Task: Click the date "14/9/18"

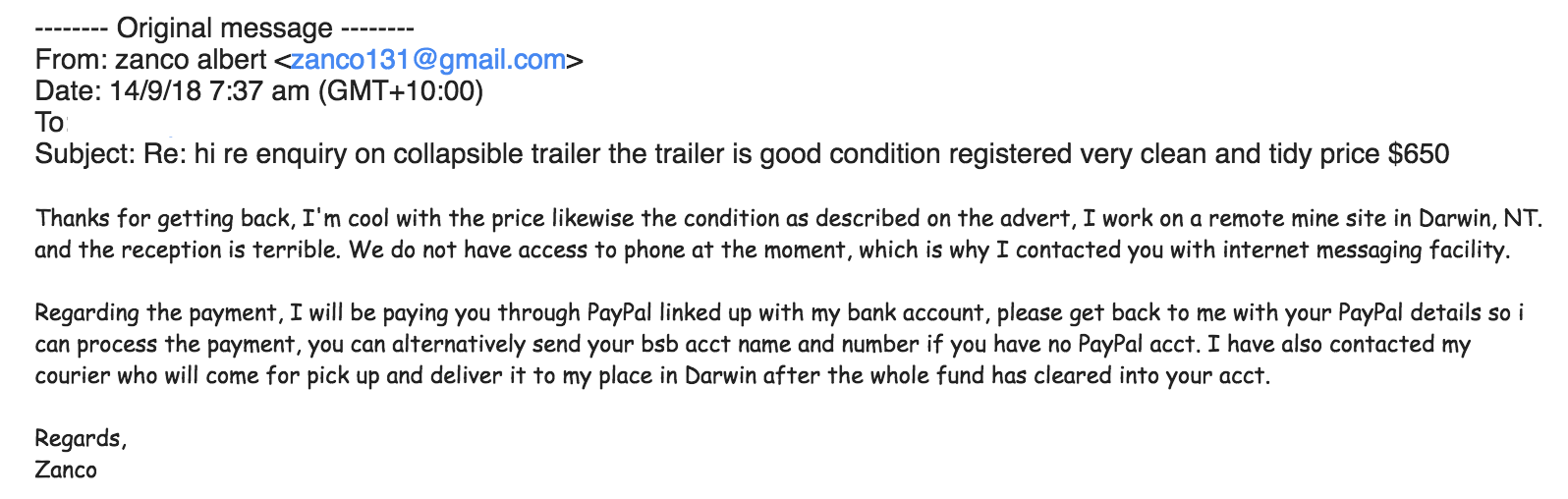Action: (x=155, y=91)
